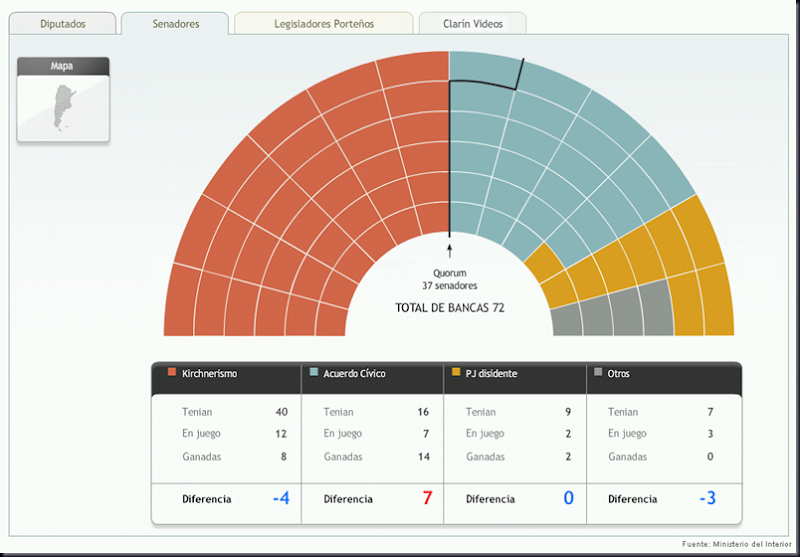Click Otros Tenian value 7
Viewport: 800px width, 557px height.
[710, 412]
